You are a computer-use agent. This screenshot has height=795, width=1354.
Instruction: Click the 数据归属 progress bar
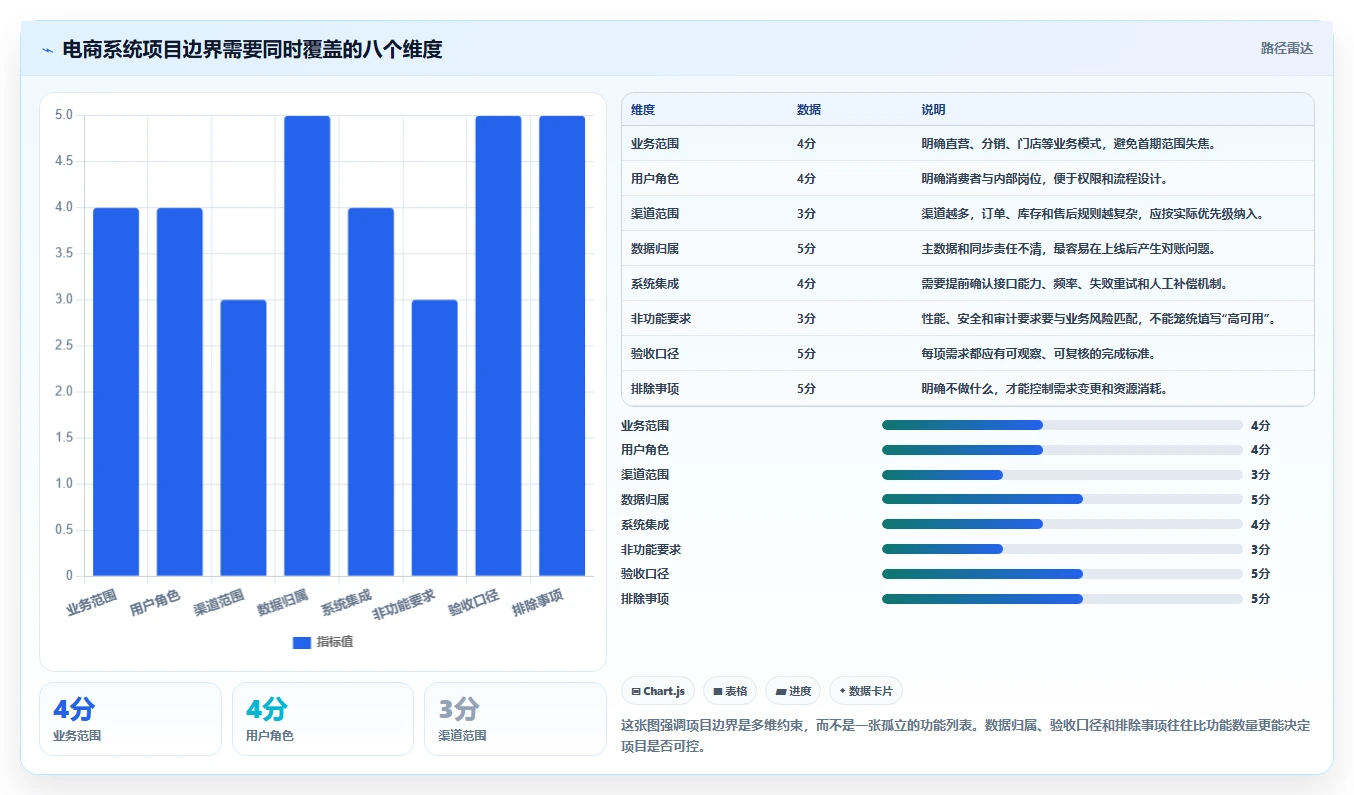pyautogui.click(x=1062, y=499)
